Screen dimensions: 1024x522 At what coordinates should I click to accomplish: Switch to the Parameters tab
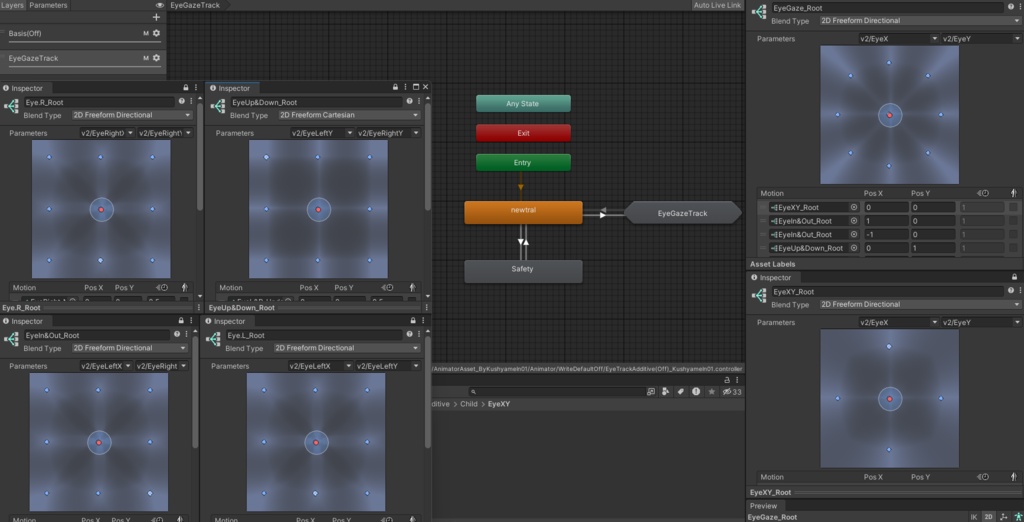[48, 5]
